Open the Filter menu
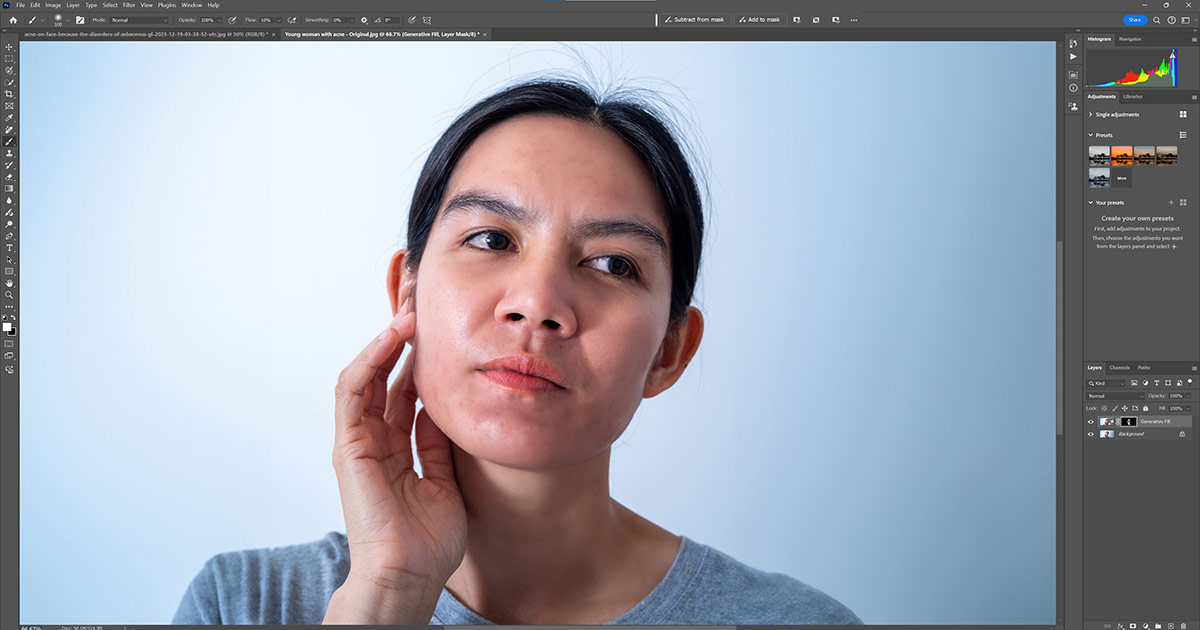The image size is (1200, 630). click(128, 4)
